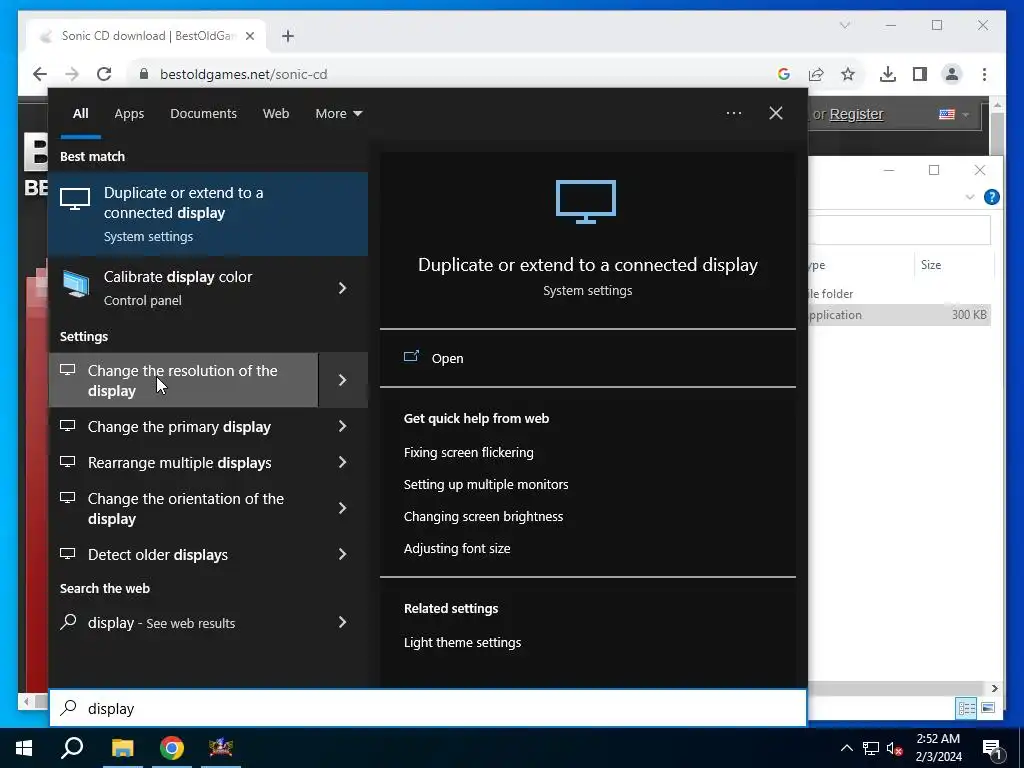Image resolution: width=1024 pixels, height=768 pixels.
Task: Open Chrome from the taskbar
Action: 172,748
